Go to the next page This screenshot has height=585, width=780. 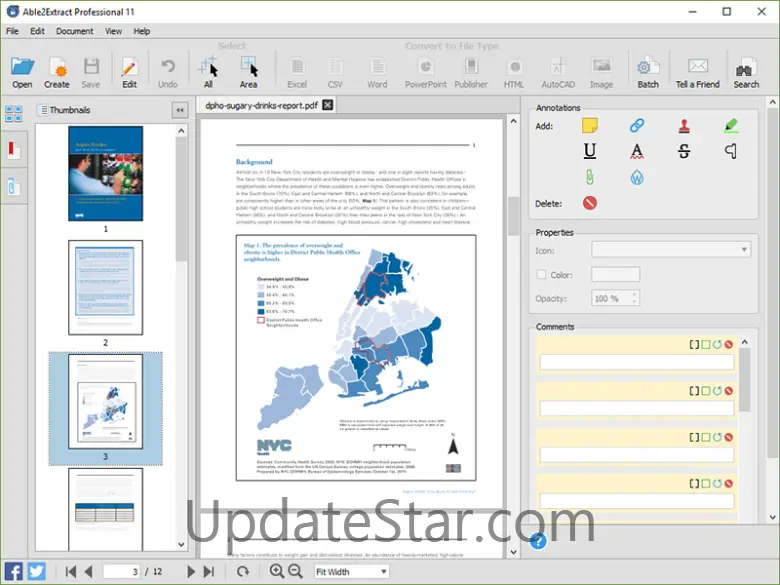(191, 572)
